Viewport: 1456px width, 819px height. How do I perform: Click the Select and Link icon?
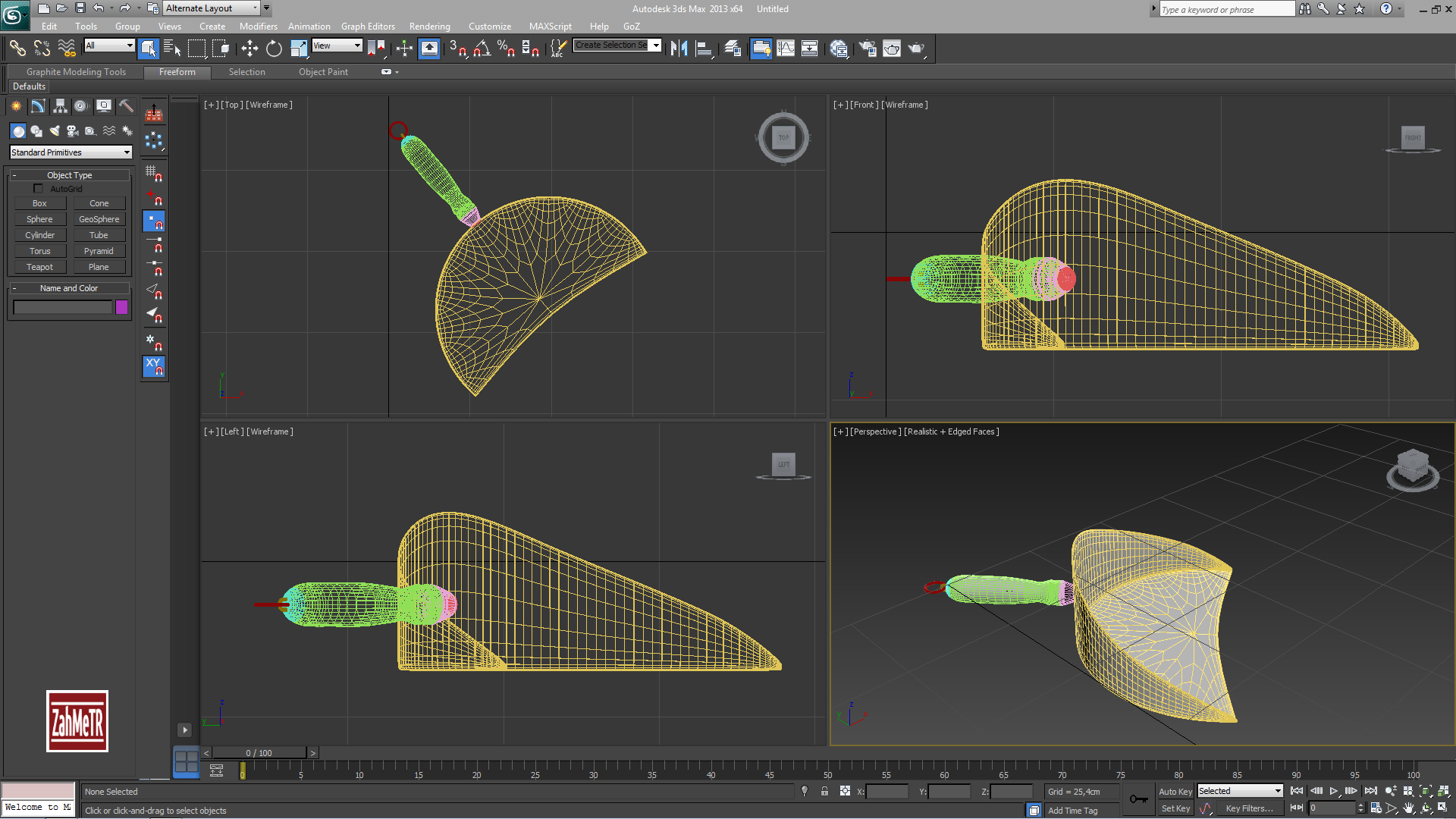[x=17, y=49]
